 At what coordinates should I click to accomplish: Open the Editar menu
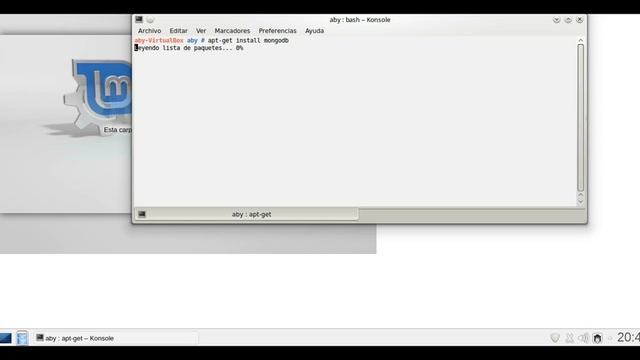point(178,31)
